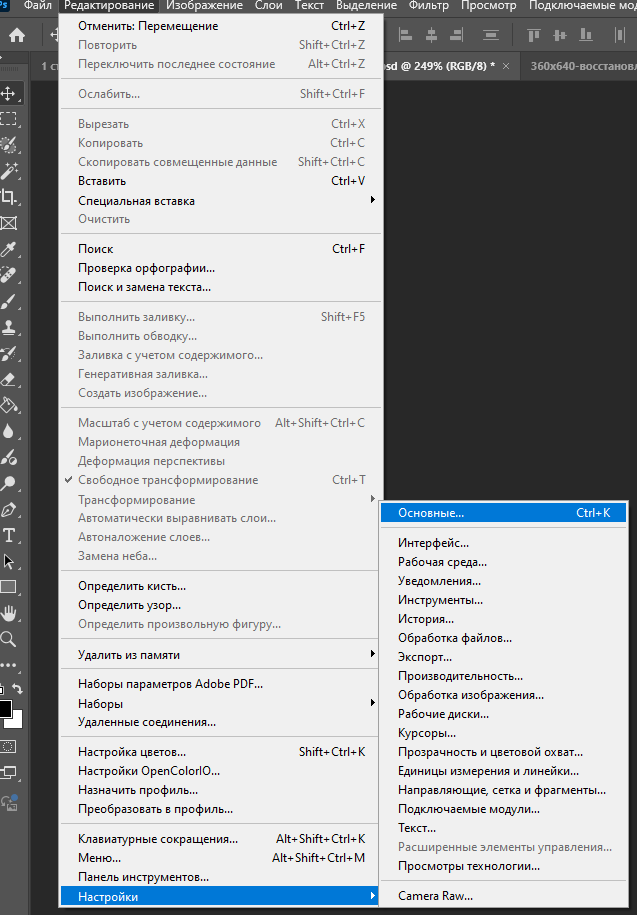Click white background color swatch
The height and width of the screenshot is (915, 637).
click(15, 722)
